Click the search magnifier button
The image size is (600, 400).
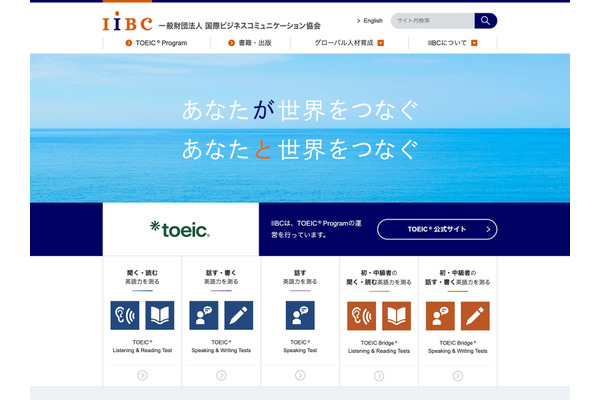click(x=485, y=21)
